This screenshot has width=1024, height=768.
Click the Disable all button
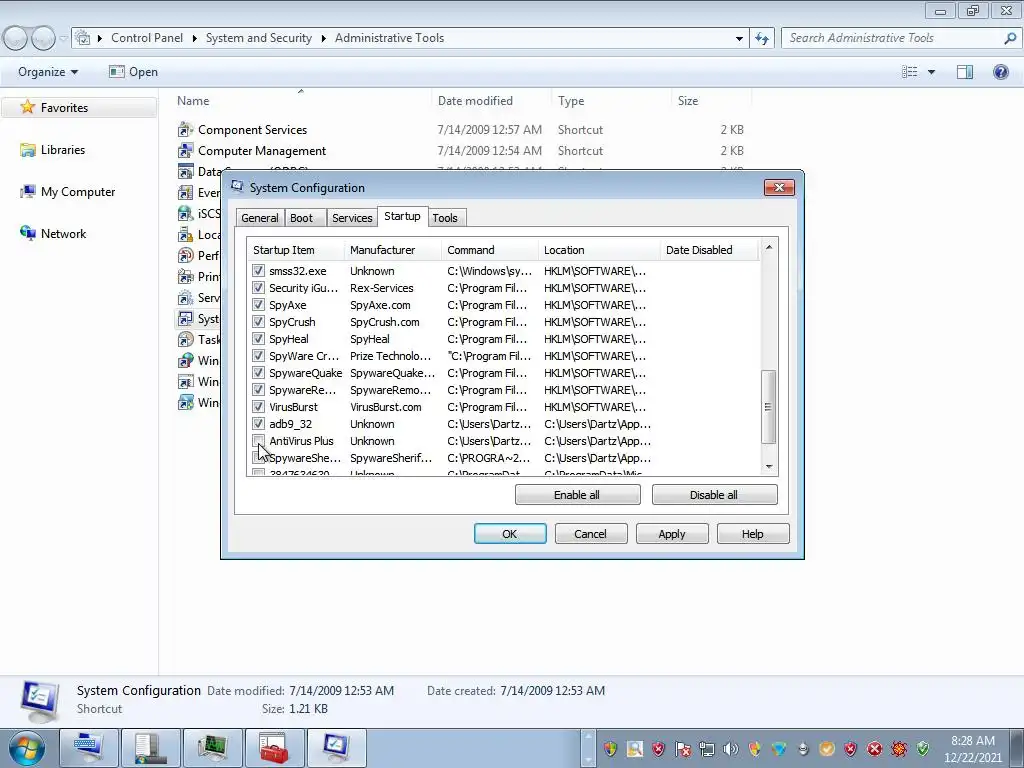pos(714,494)
